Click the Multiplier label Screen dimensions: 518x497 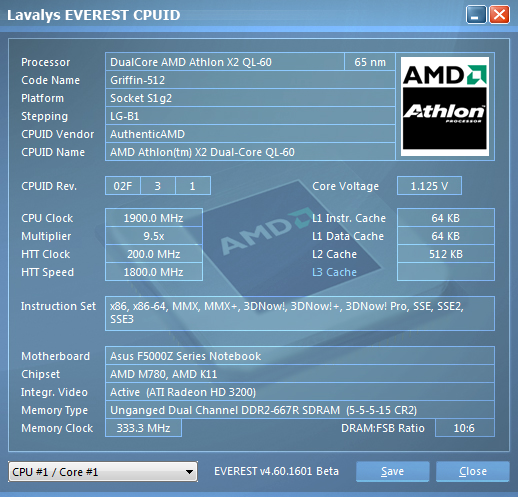click(46, 236)
